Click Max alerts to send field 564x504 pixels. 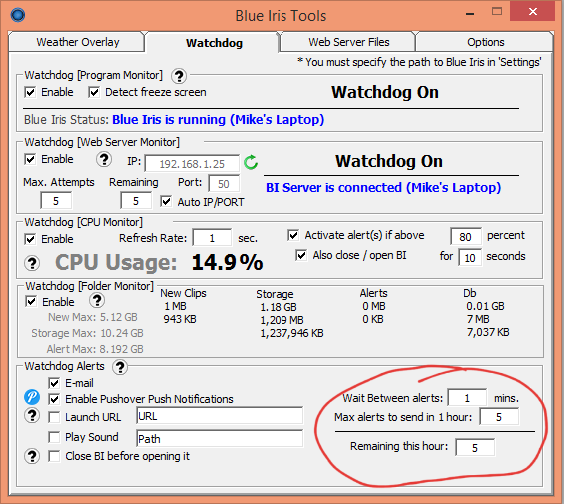pyautogui.click(x=499, y=417)
